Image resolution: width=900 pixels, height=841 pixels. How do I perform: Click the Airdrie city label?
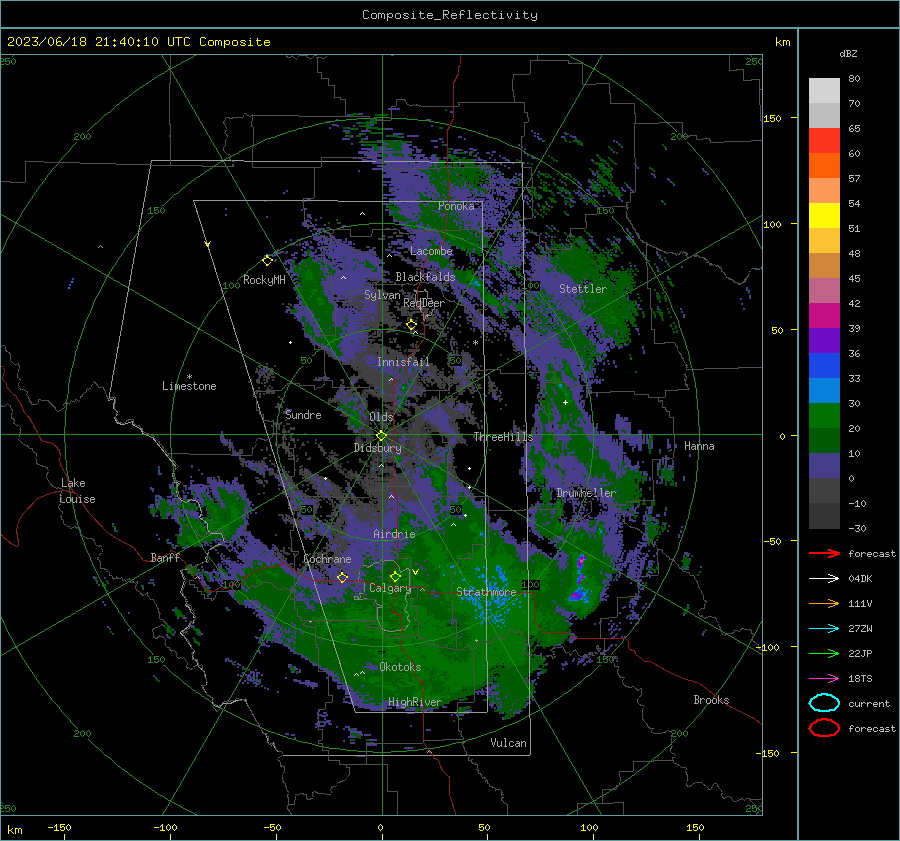[x=394, y=534]
